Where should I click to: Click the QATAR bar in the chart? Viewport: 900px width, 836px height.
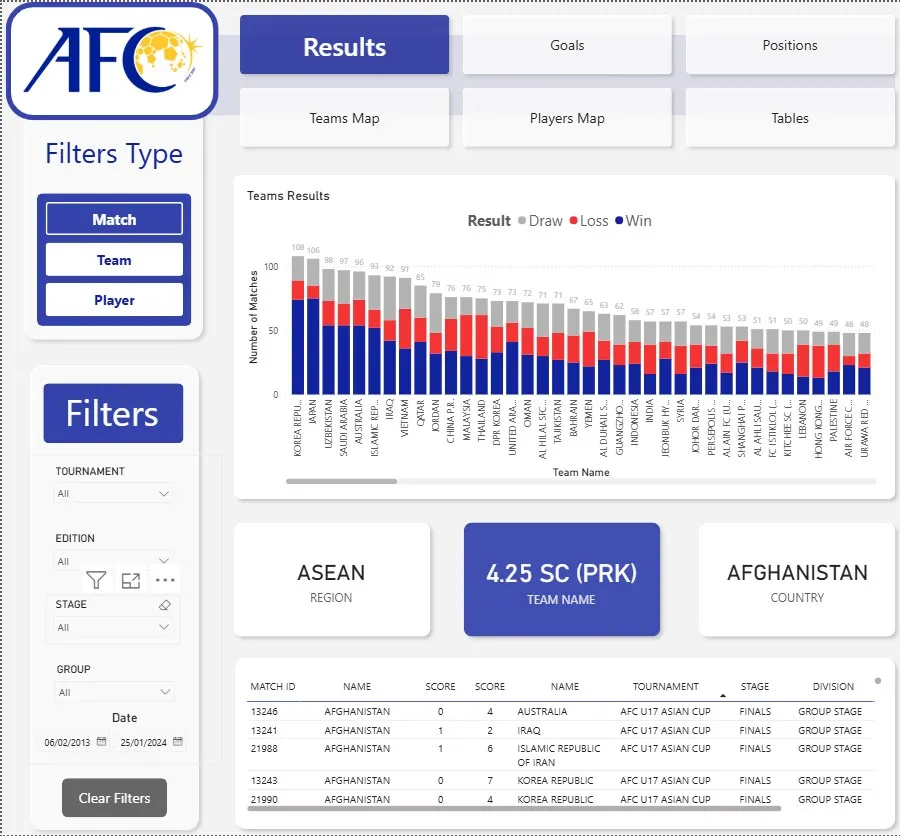[420, 340]
